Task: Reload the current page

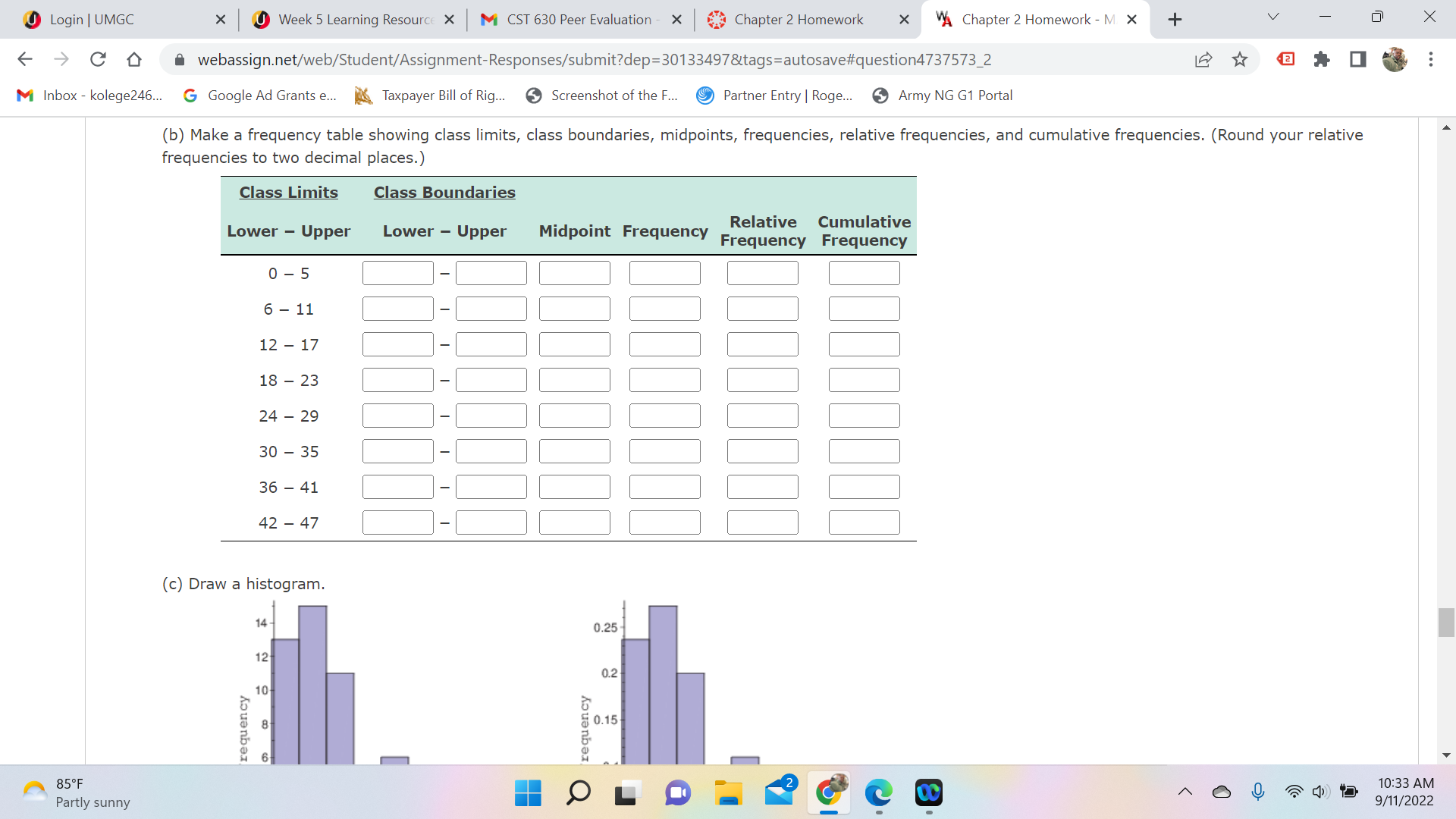Action: 98,59
